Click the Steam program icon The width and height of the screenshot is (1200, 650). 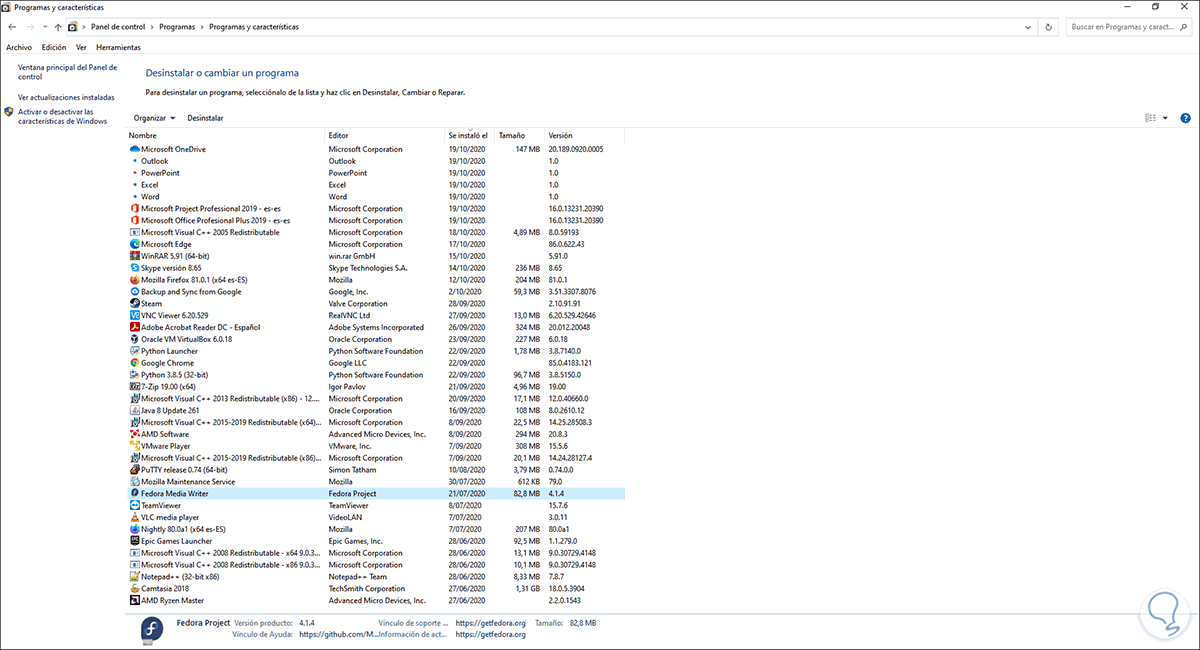(x=134, y=304)
